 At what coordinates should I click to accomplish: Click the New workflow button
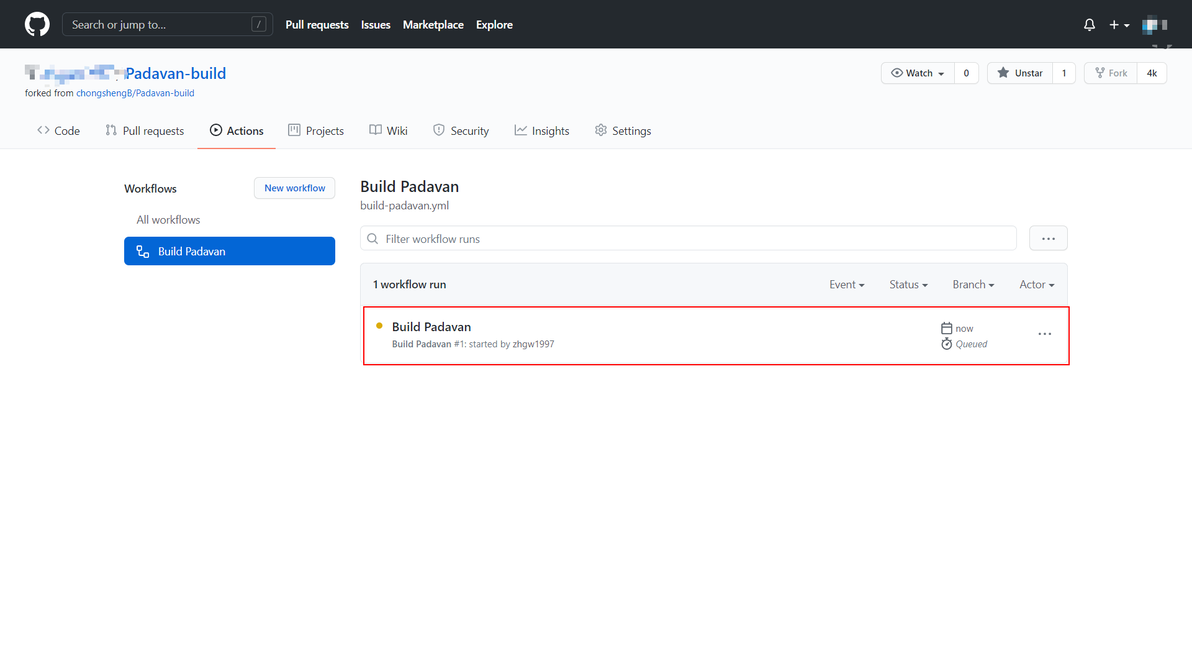294,188
